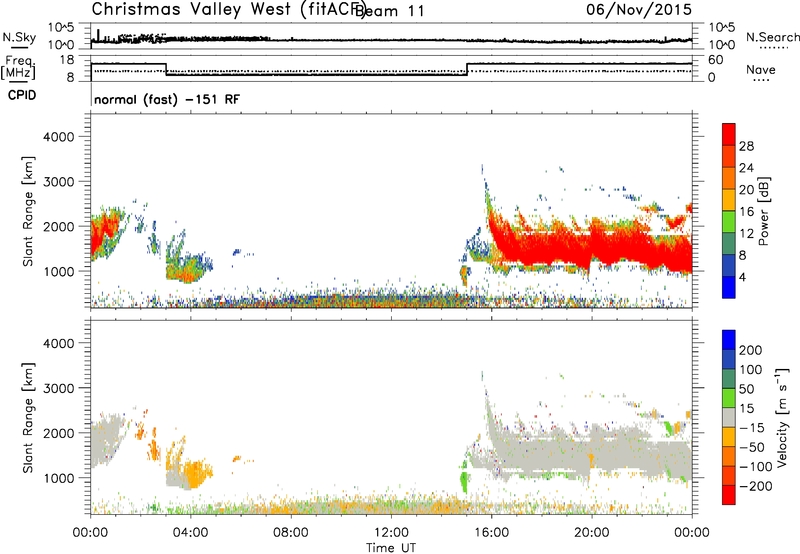Click the 200 label on Velocity color bar
Viewport: 800px width, 554px height.
[x=751, y=350]
